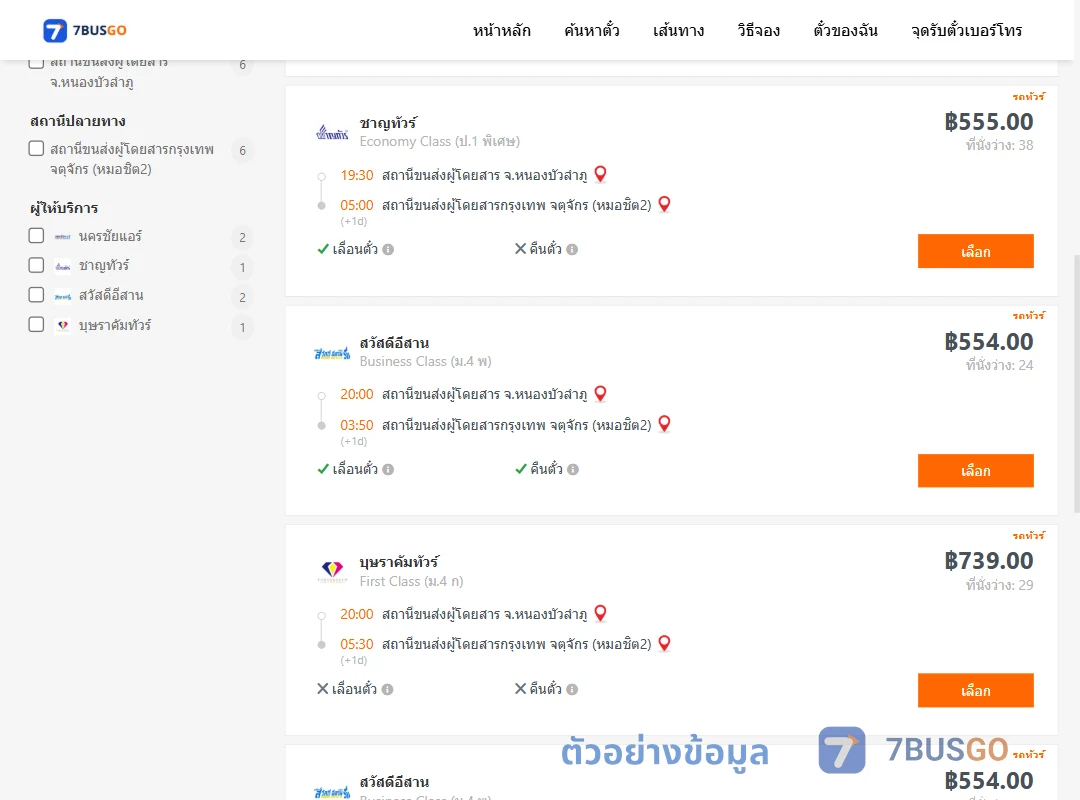The width and height of the screenshot is (1080, 800).
Task: Select the ฿554.00 สวัสดีอีสาน trip with เลือก
Action: 975,471
